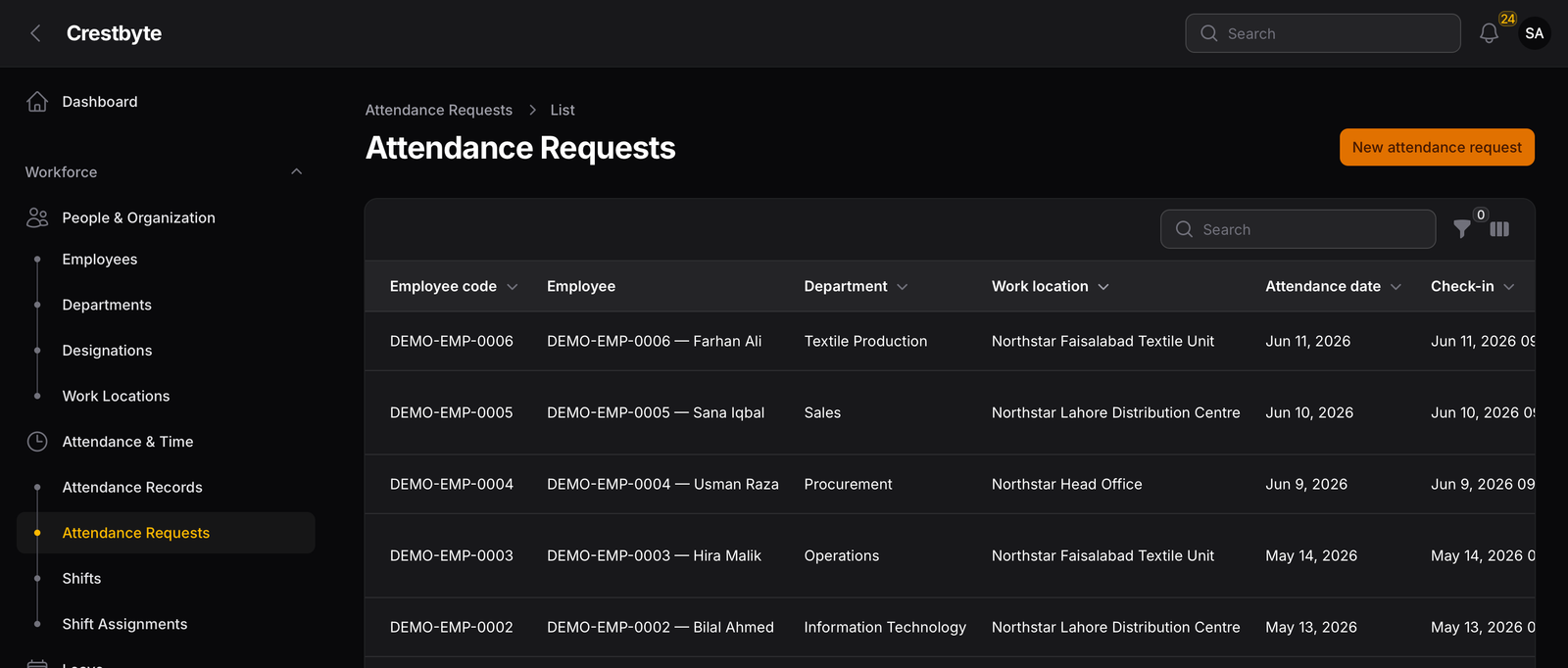Click the List breadcrumb
The width and height of the screenshot is (1568, 668).
pos(563,110)
